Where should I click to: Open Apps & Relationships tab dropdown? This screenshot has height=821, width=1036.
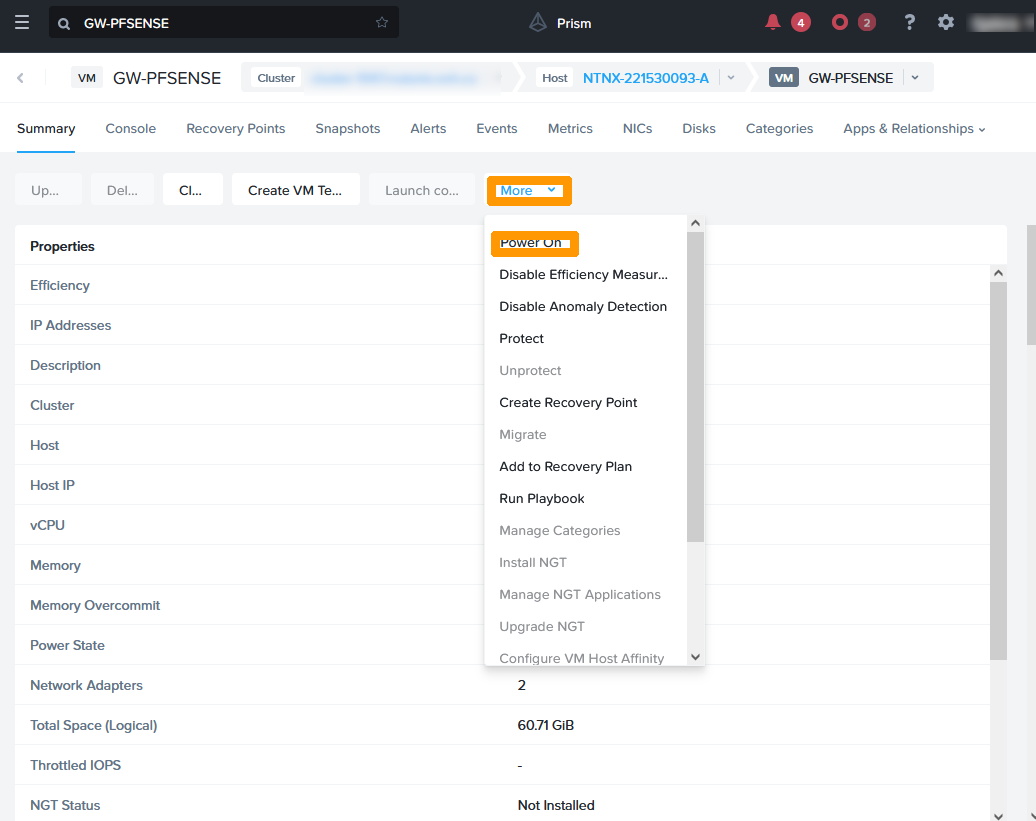914,129
